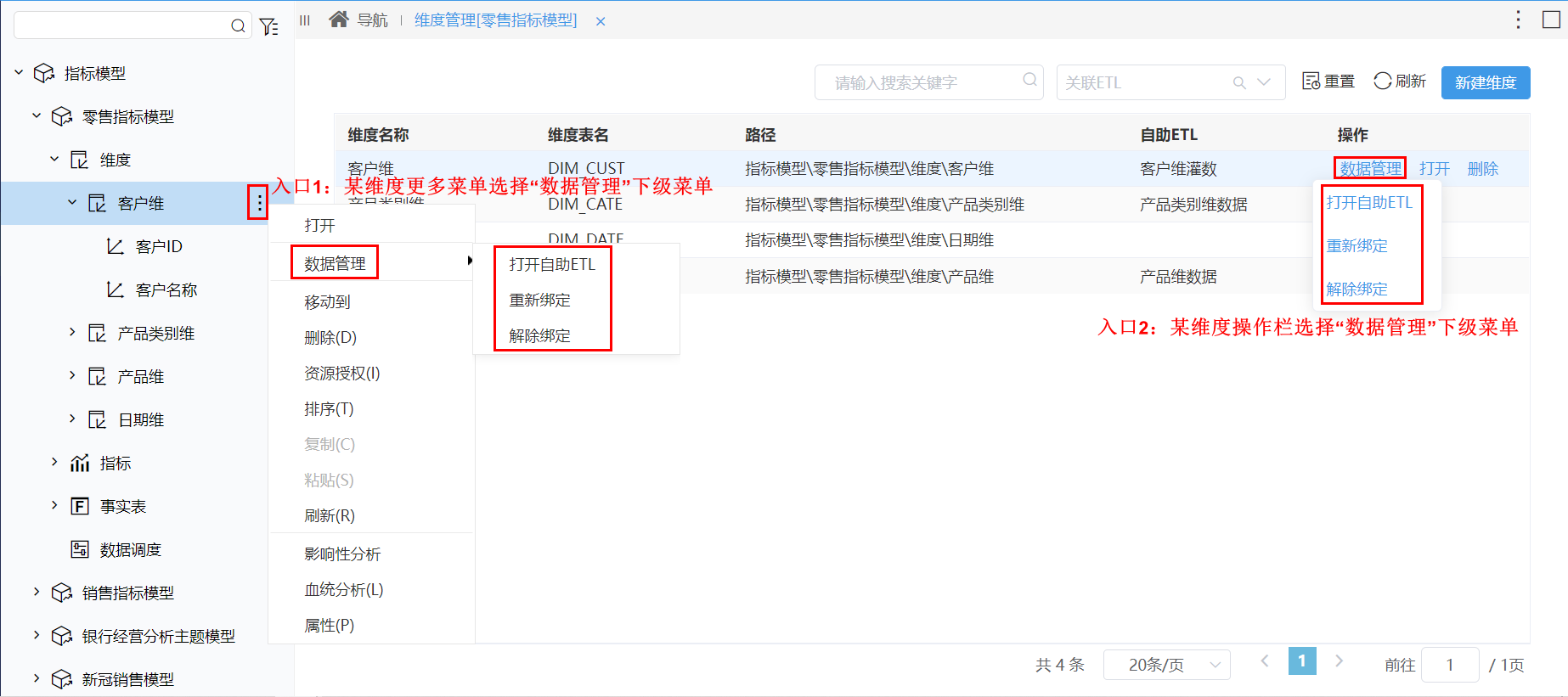Open the top-right more options dots
This screenshot has height=697, width=1568.
click(x=1518, y=20)
